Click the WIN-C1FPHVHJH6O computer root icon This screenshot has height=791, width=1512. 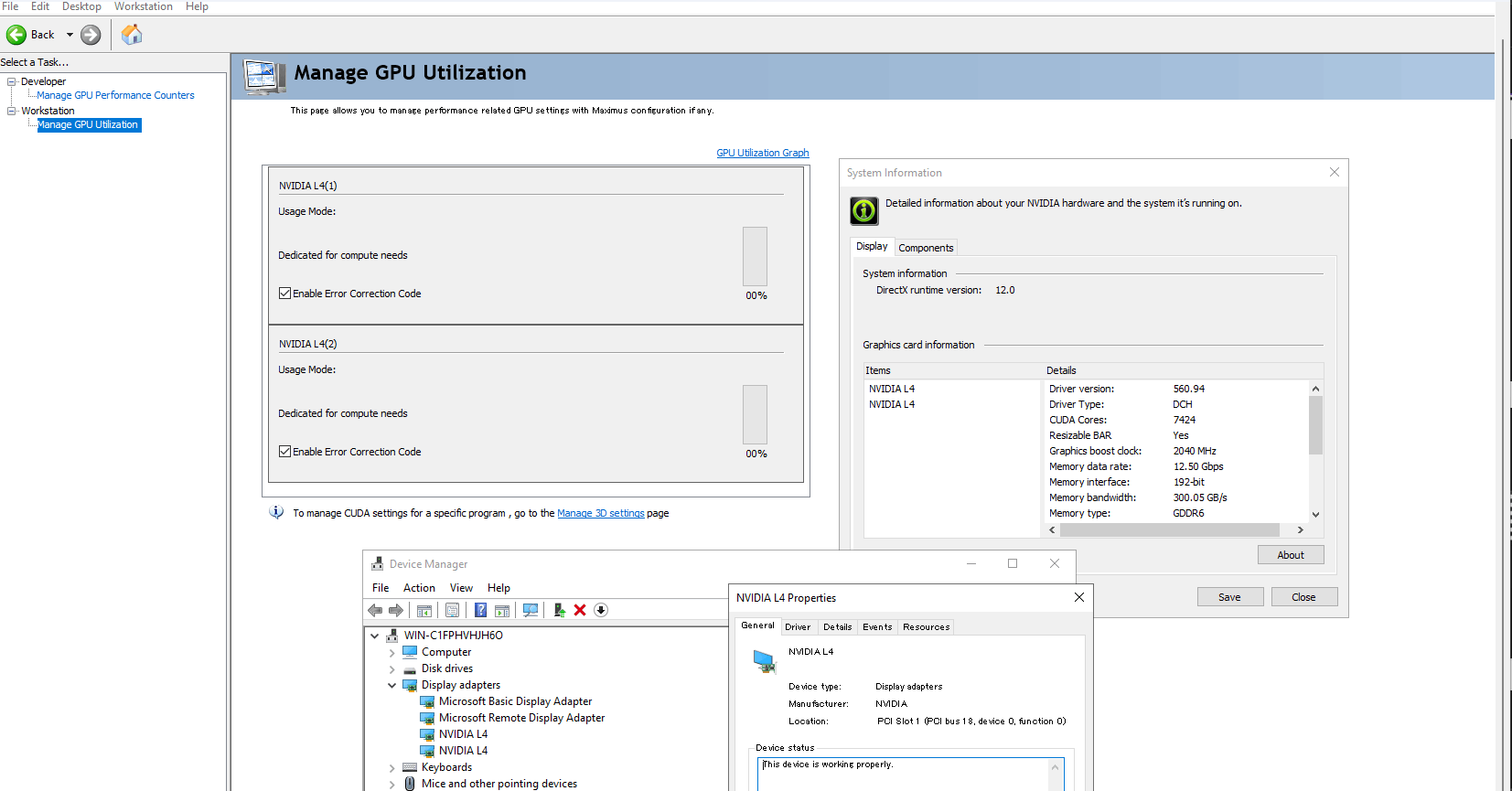tap(392, 636)
